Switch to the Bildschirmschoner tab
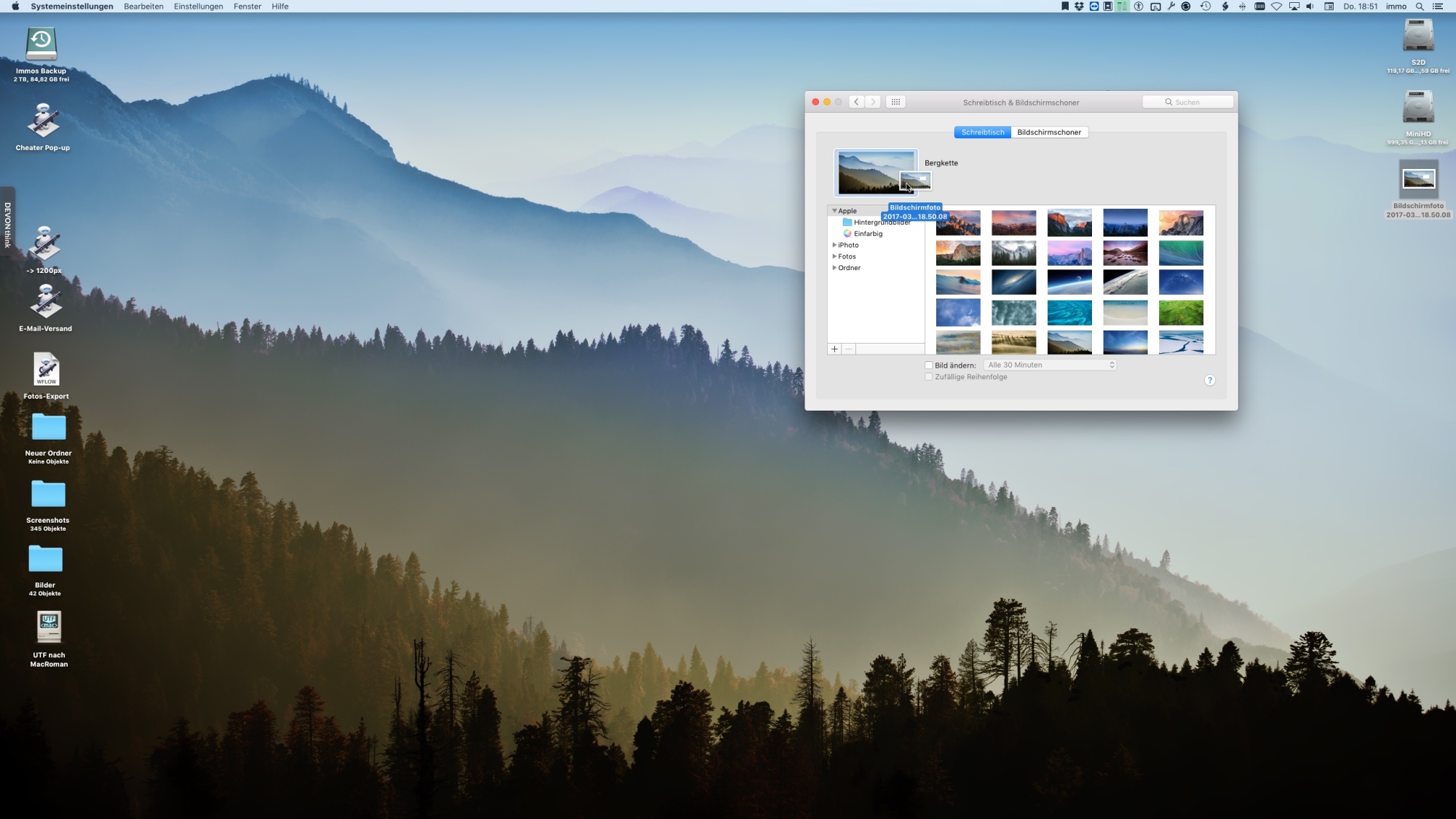Image resolution: width=1456 pixels, height=819 pixels. (1048, 132)
